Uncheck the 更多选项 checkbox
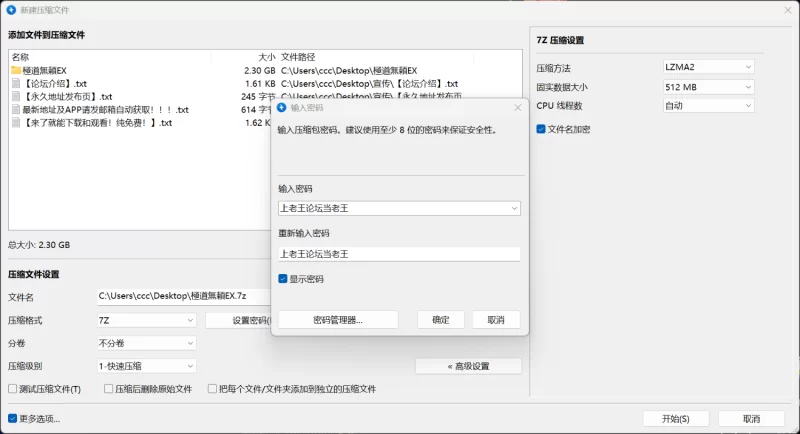The height and width of the screenshot is (434, 800). click(x=12, y=419)
